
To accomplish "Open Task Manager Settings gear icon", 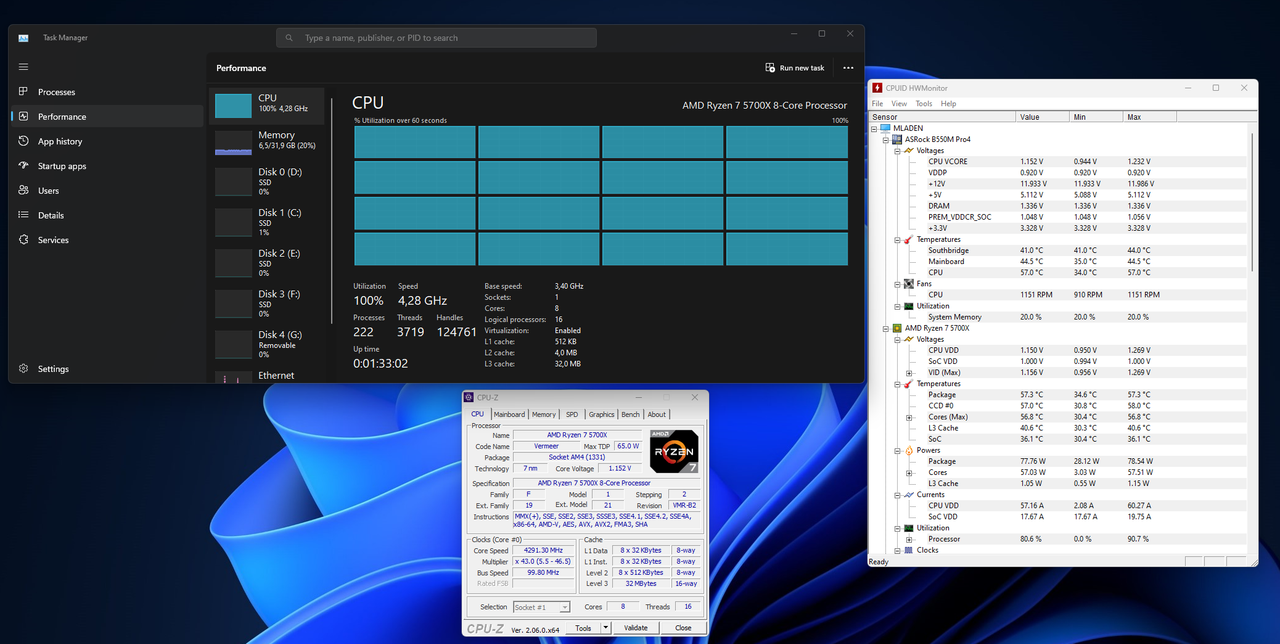I will [23, 369].
